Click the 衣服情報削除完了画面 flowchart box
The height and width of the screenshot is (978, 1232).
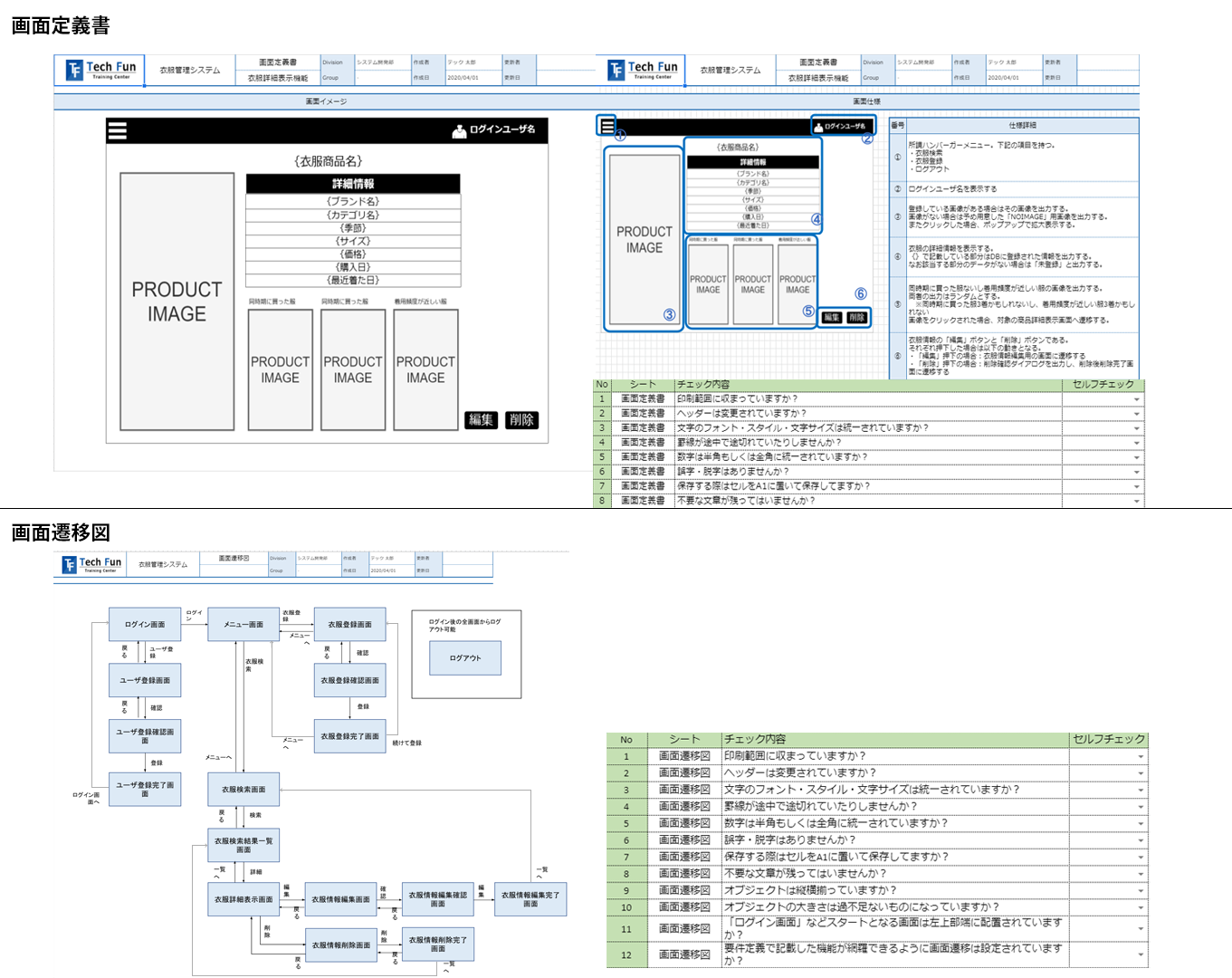[438, 944]
